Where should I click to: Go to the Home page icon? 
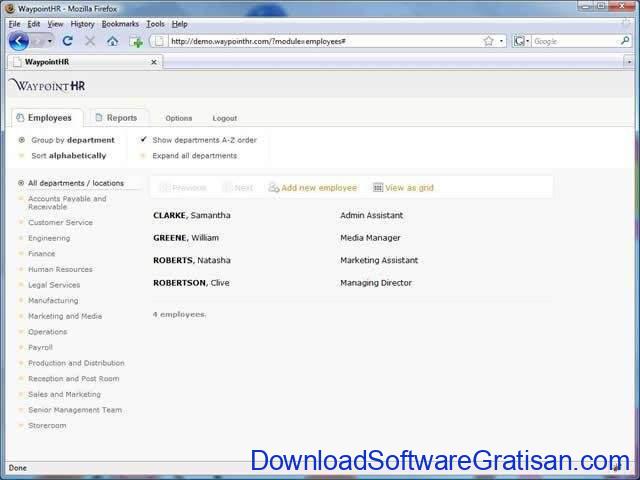pyautogui.click(x=113, y=41)
